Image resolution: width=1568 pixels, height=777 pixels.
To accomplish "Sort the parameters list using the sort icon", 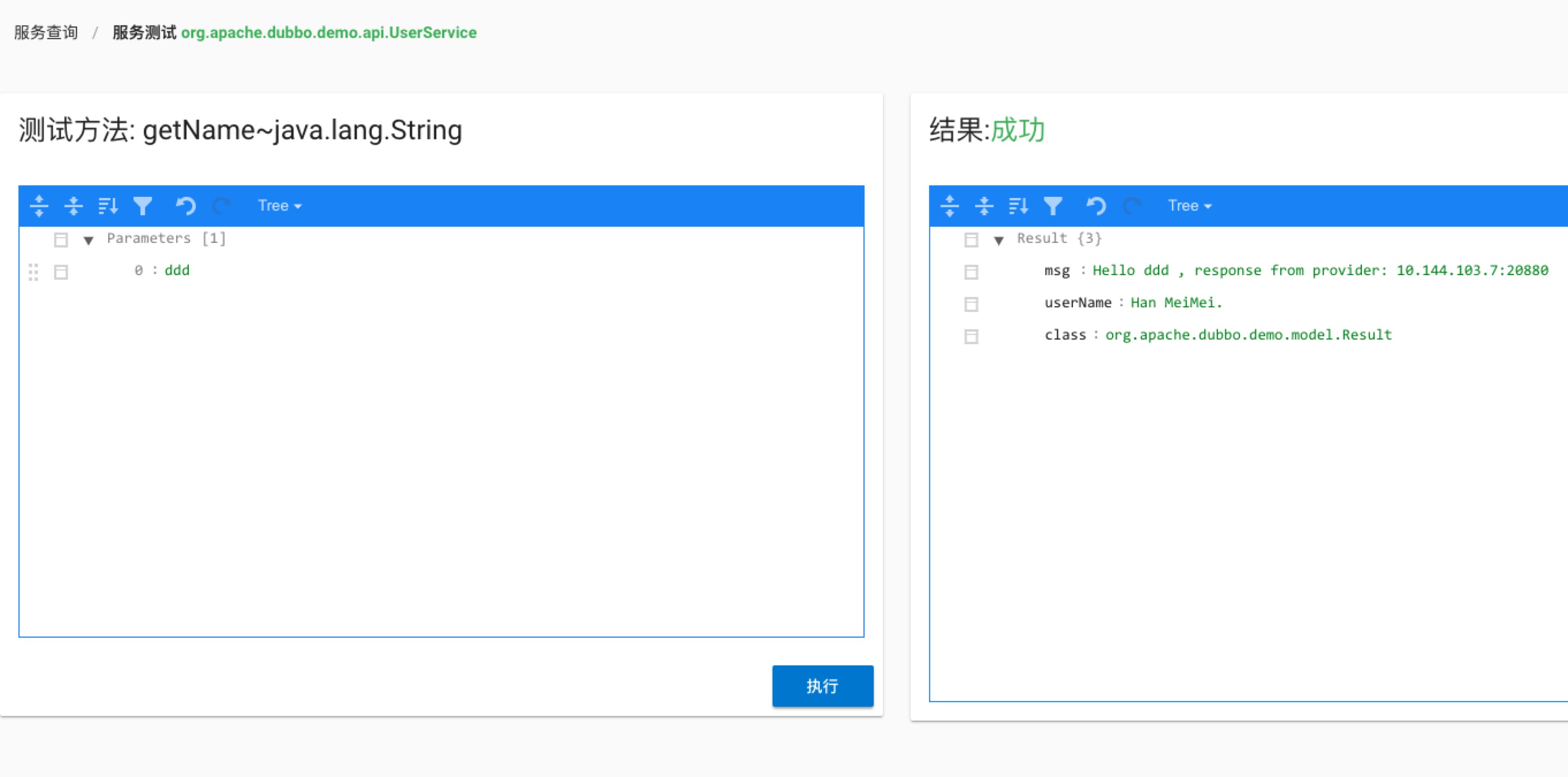I will (x=108, y=205).
